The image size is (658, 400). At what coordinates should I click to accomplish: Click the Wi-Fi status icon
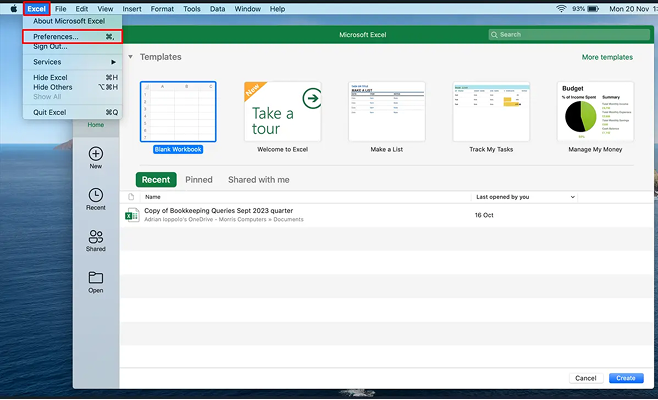pyautogui.click(x=561, y=8)
